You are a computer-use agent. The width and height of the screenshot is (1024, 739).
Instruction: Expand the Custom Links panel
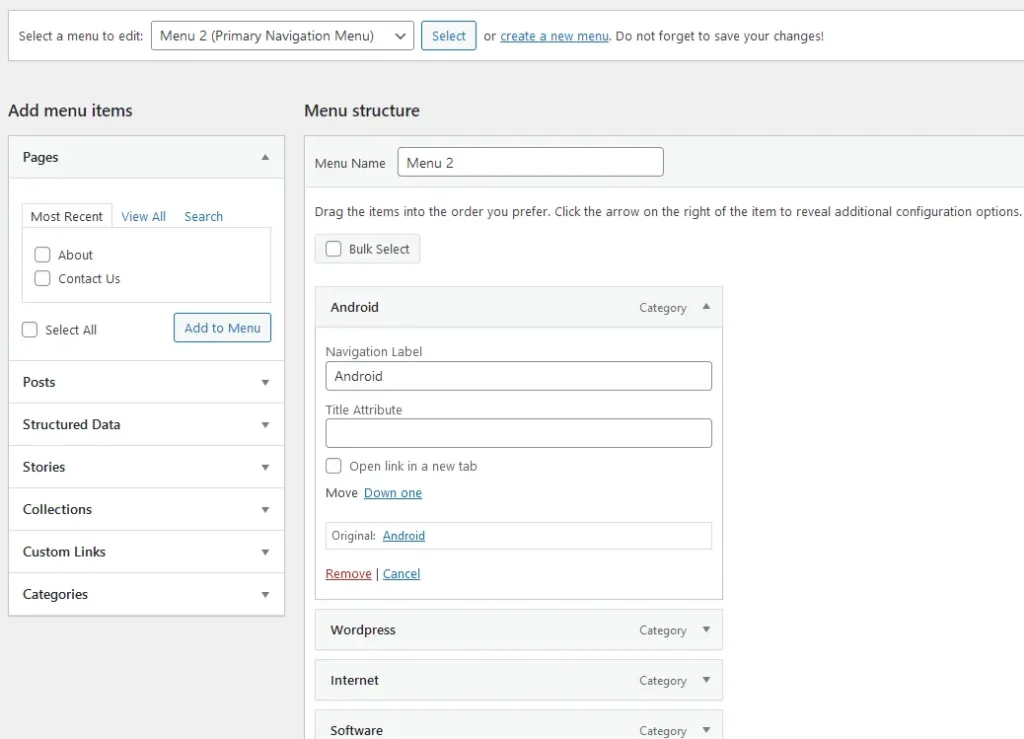[146, 552]
